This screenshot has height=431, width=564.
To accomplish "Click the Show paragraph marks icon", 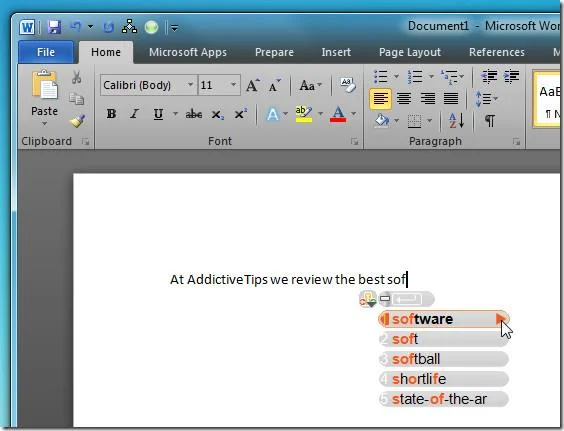I will coord(490,121).
